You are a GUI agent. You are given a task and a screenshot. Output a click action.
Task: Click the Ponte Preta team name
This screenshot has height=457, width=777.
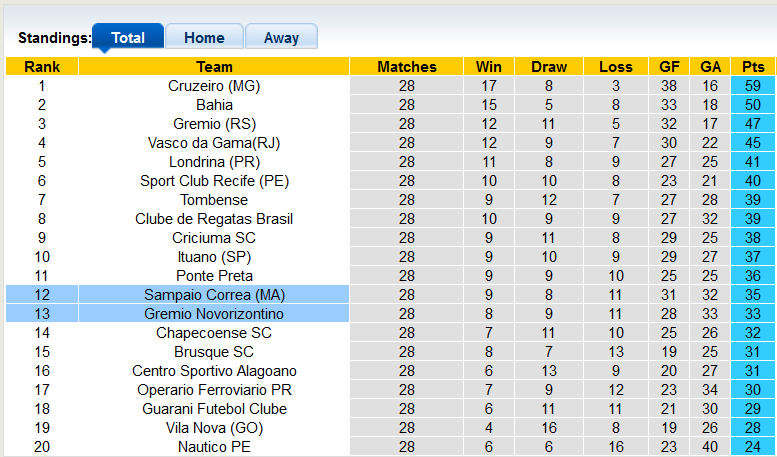tap(214, 276)
